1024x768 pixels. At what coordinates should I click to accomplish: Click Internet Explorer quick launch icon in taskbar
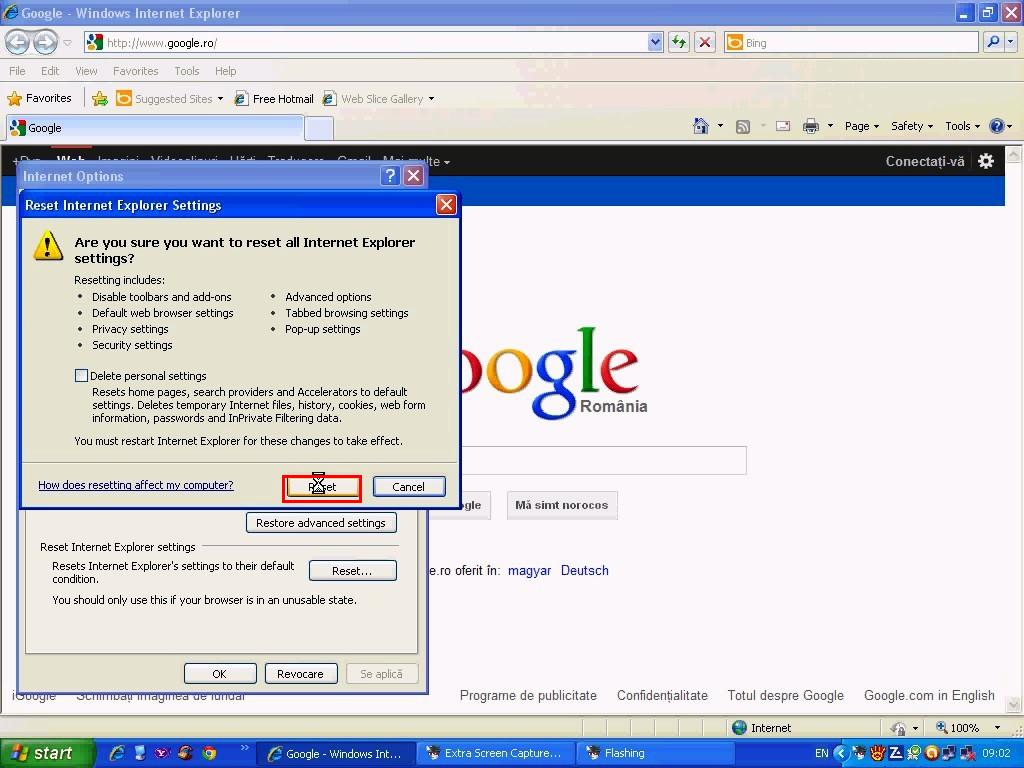[118, 753]
